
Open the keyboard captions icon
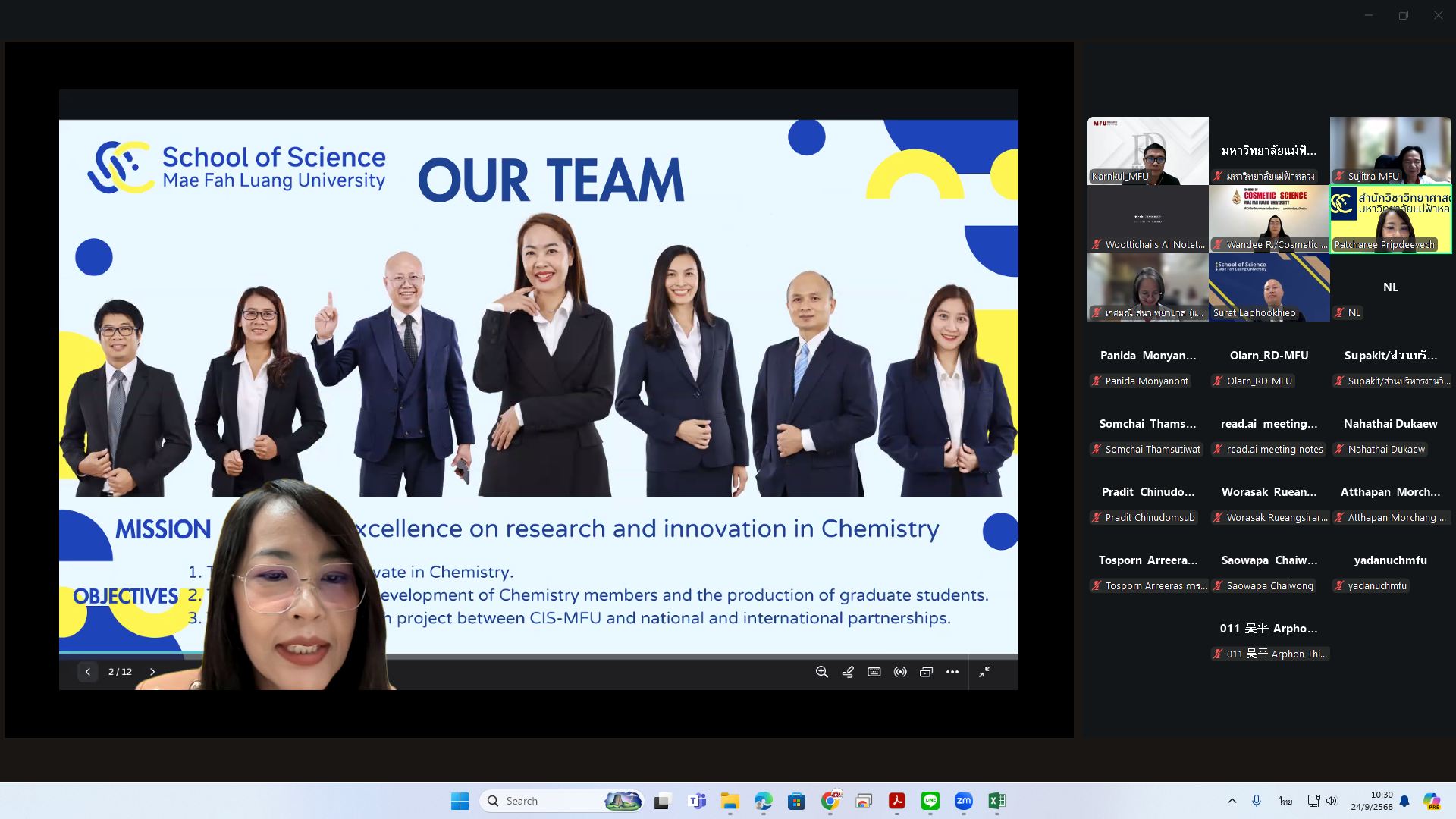tap(874, 672)
